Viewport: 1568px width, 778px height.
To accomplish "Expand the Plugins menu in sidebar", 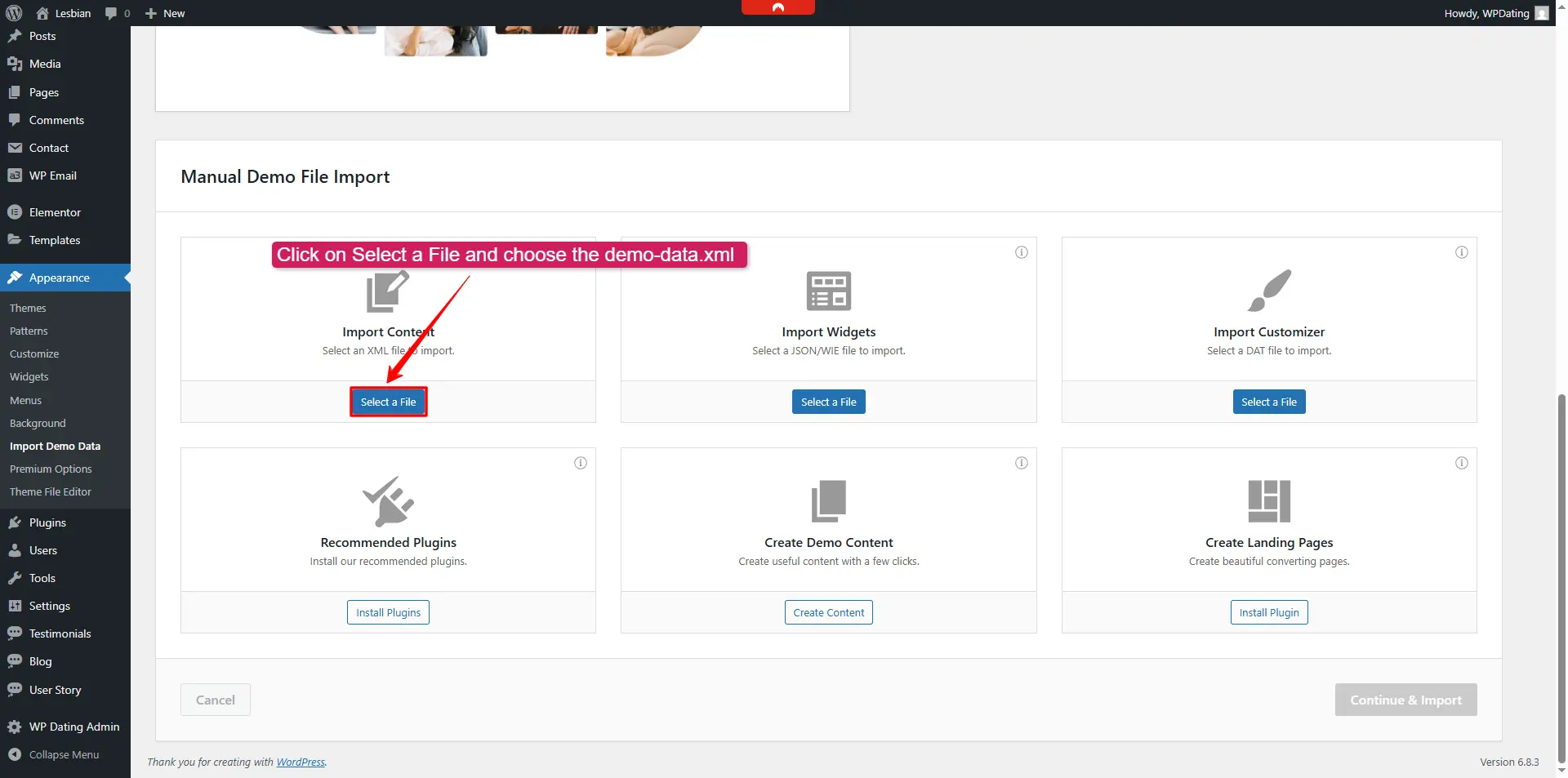I will click(47, 522).
